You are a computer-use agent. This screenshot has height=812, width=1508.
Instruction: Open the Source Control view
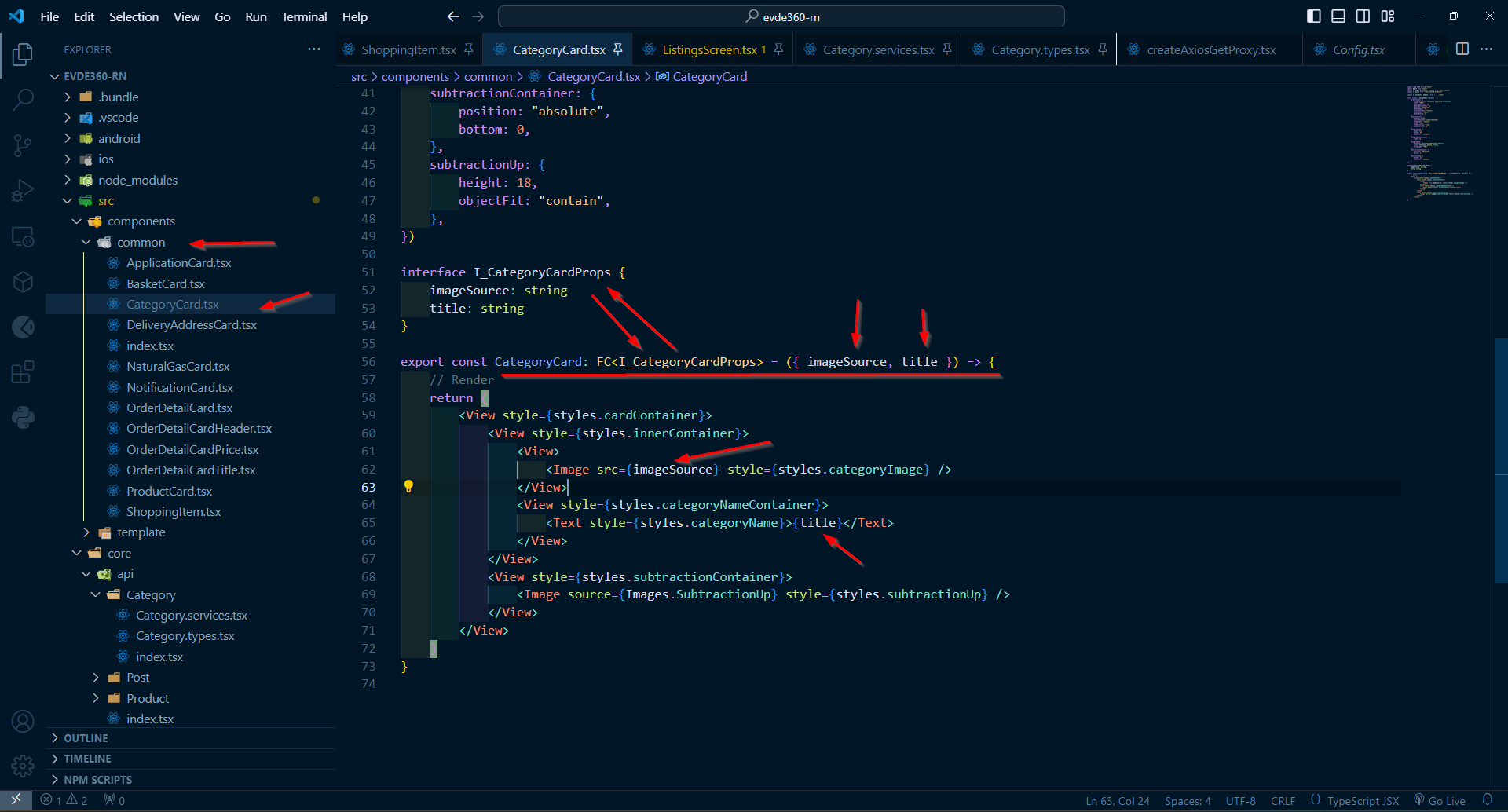23,145
